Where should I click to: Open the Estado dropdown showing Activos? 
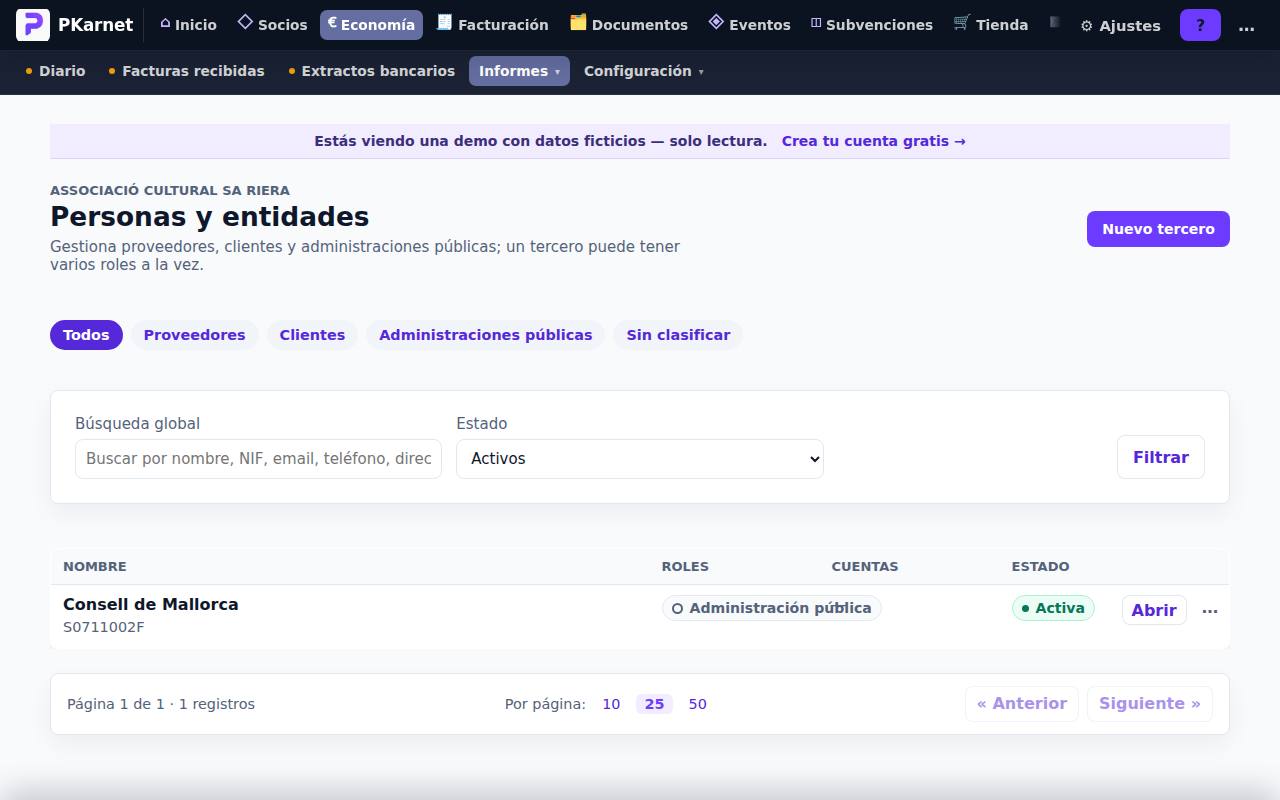[640, 459]
